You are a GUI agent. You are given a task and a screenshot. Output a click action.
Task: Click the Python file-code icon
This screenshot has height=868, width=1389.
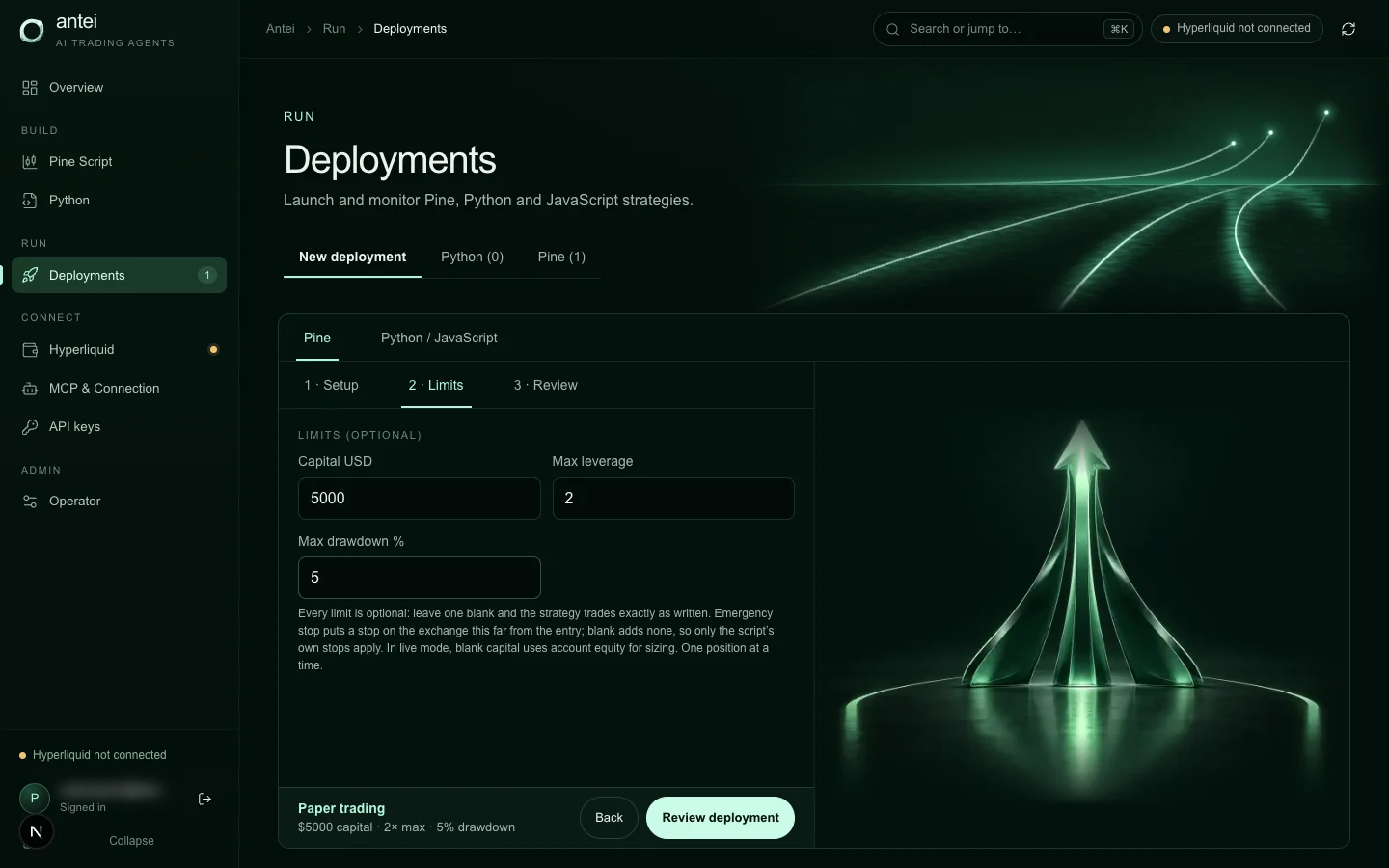click(30, 201)
